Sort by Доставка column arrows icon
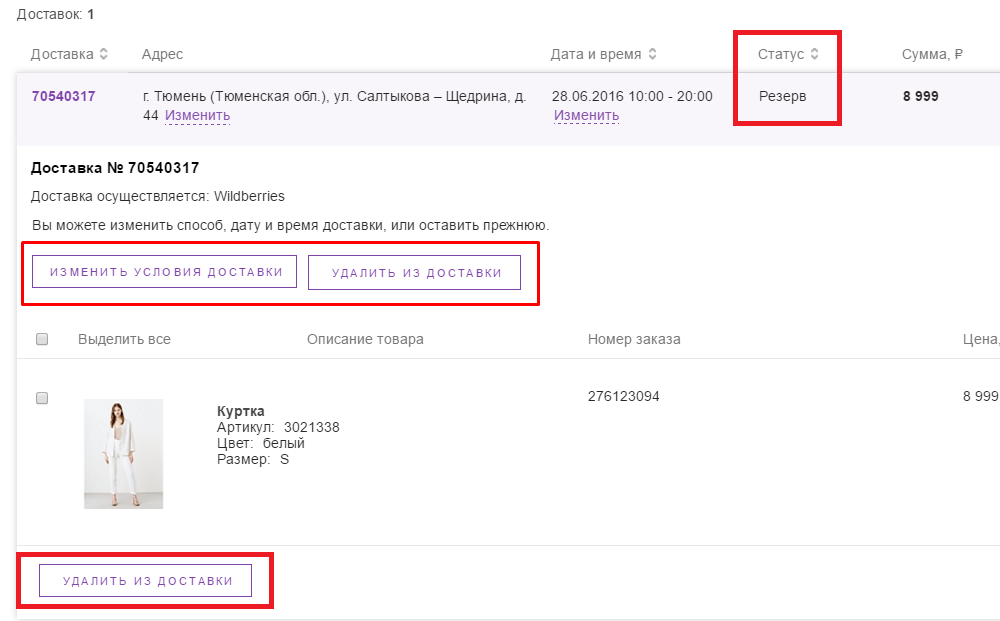Image resolution: width=1000 pixels, height=621 pixels. (x=103, y=54)
